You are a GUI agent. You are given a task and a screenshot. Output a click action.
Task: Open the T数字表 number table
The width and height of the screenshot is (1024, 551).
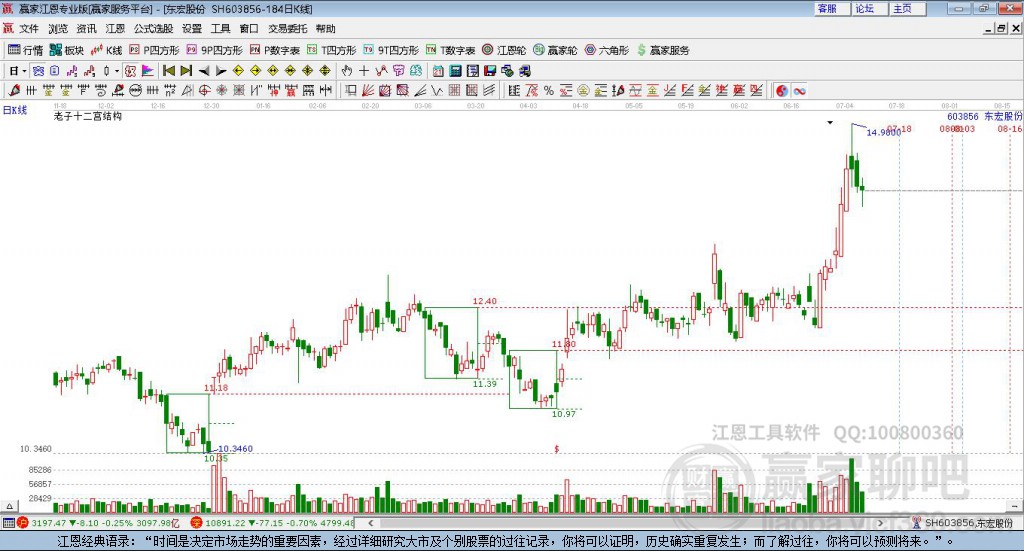451,50
